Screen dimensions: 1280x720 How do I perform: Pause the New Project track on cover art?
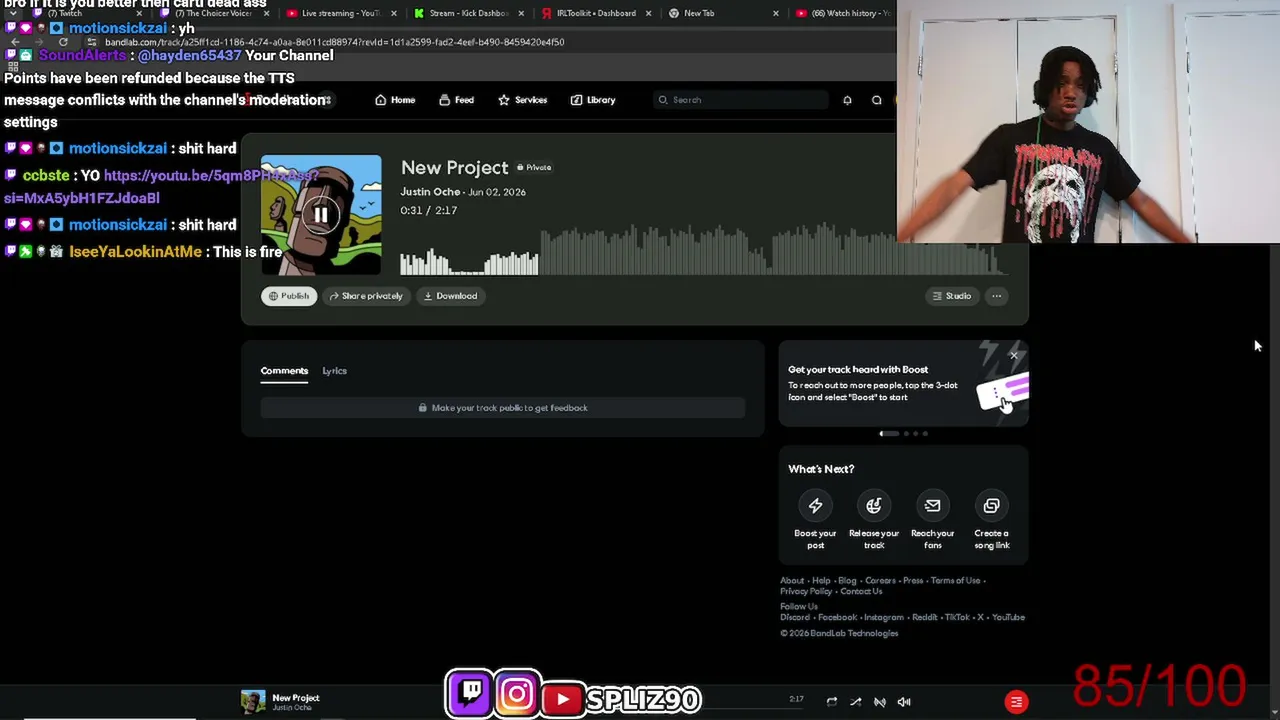coord(321,214)
